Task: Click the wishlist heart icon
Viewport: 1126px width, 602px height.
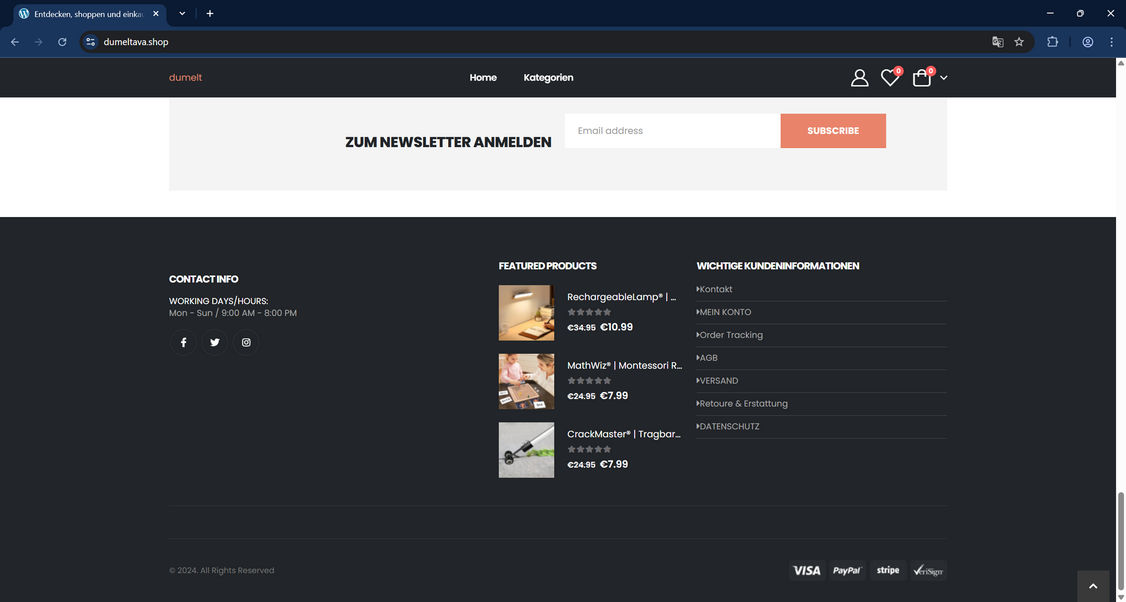Action: tap(889, 77)
